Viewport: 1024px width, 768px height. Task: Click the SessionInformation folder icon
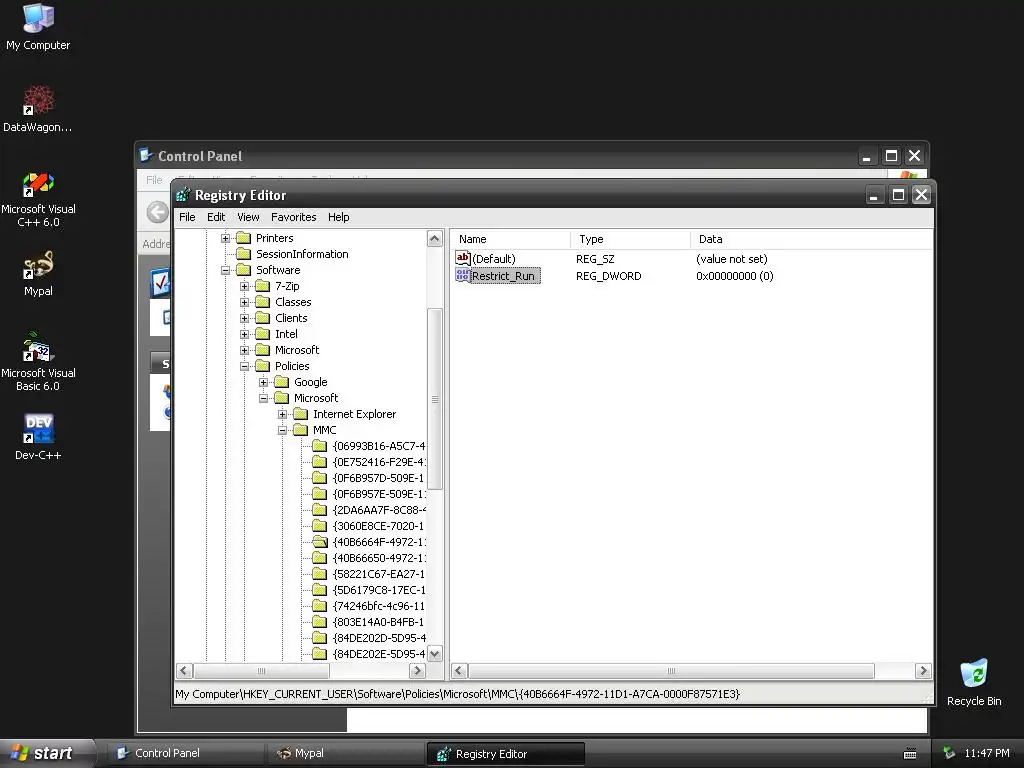pos(244,254)
